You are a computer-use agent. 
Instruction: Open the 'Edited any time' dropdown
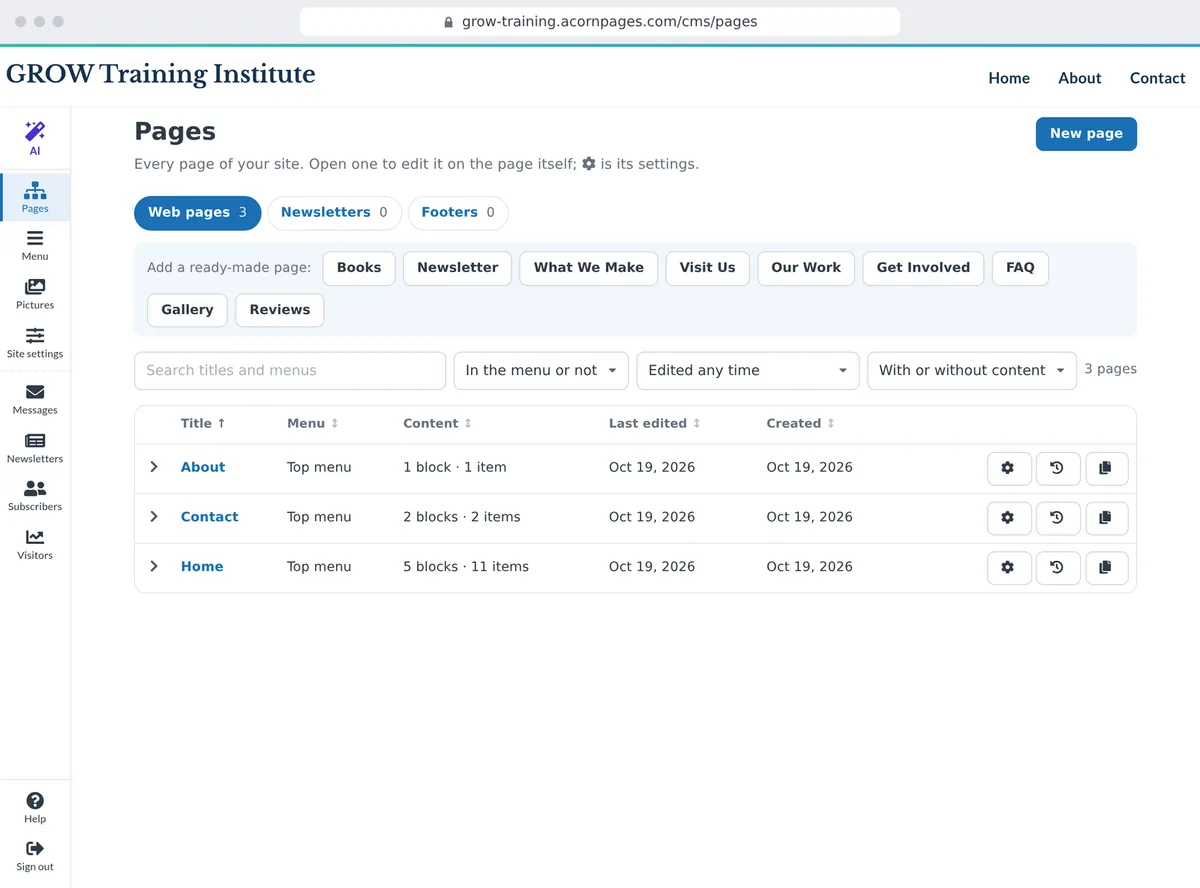click(748, 370)
